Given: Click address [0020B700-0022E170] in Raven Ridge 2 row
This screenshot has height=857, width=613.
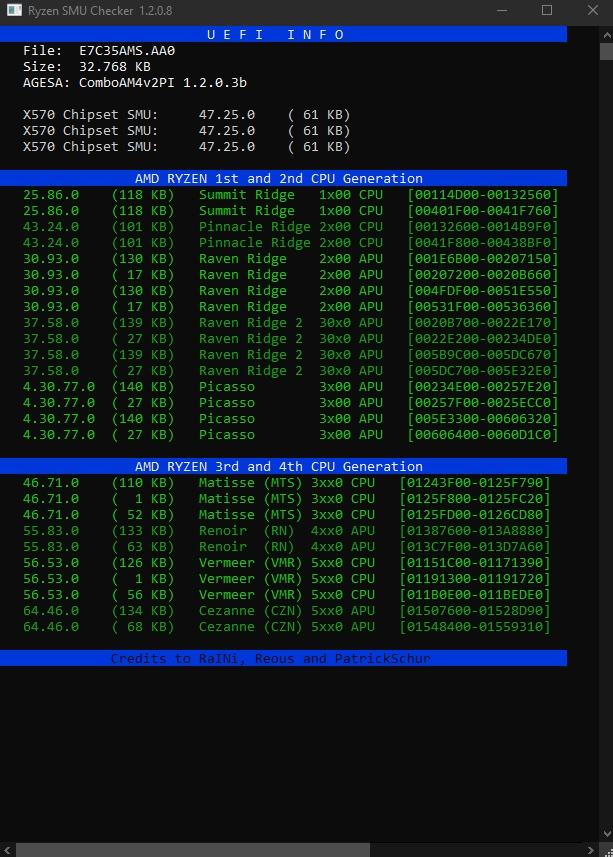Looking at the screenshot, I should 483,322.
